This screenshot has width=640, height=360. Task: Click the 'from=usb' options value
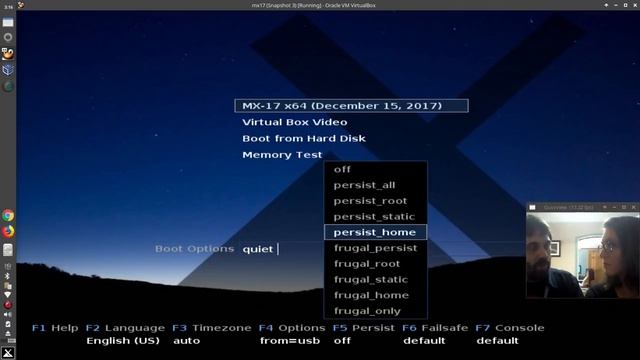(x=290, y=340)
